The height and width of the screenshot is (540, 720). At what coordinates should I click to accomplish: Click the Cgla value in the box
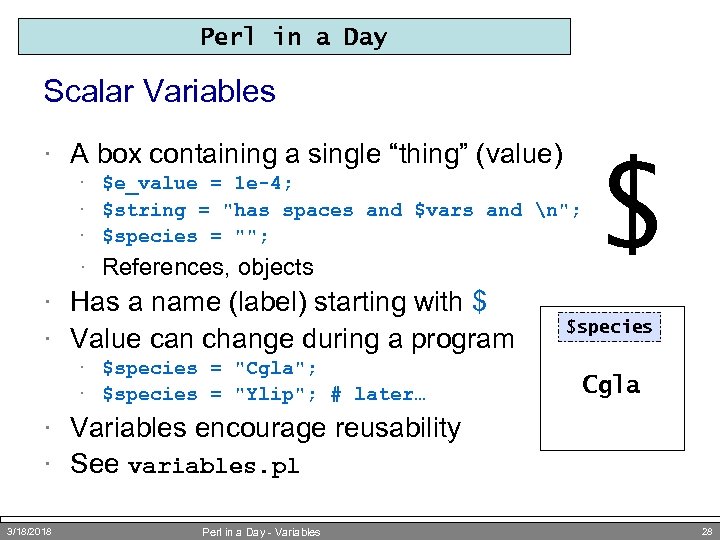[611, 385]
